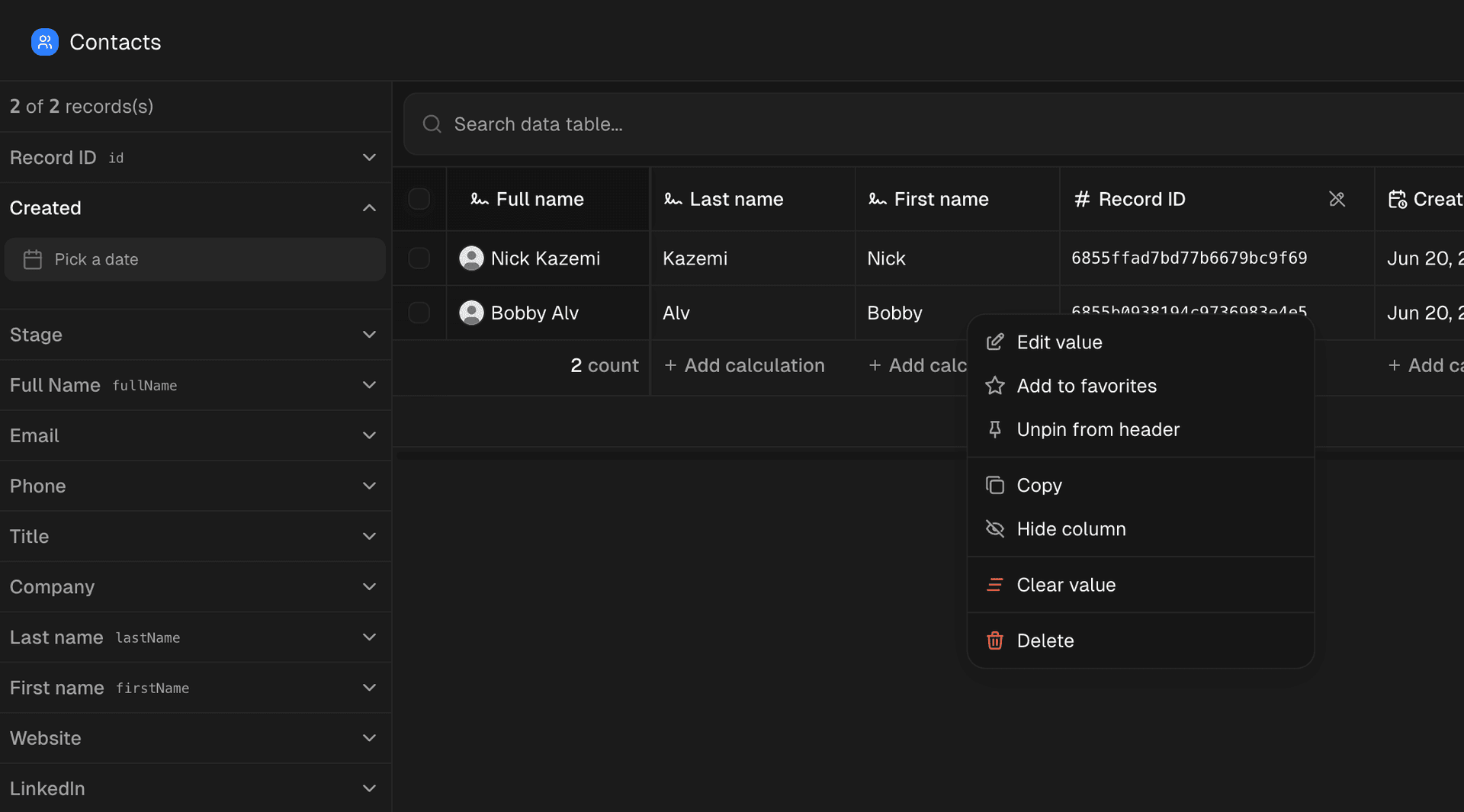
Task: Check the row checkbox for Bobby Alv
Action: [x=419, y=313]
